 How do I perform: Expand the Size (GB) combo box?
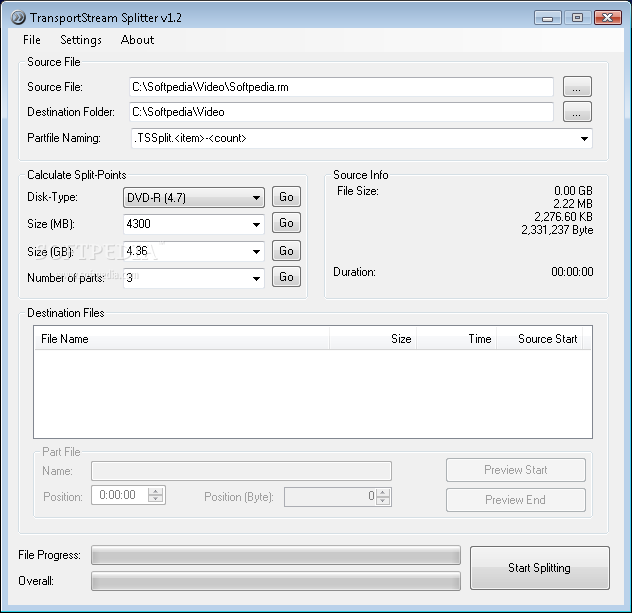pyautogui.click(x=256, y=252)
